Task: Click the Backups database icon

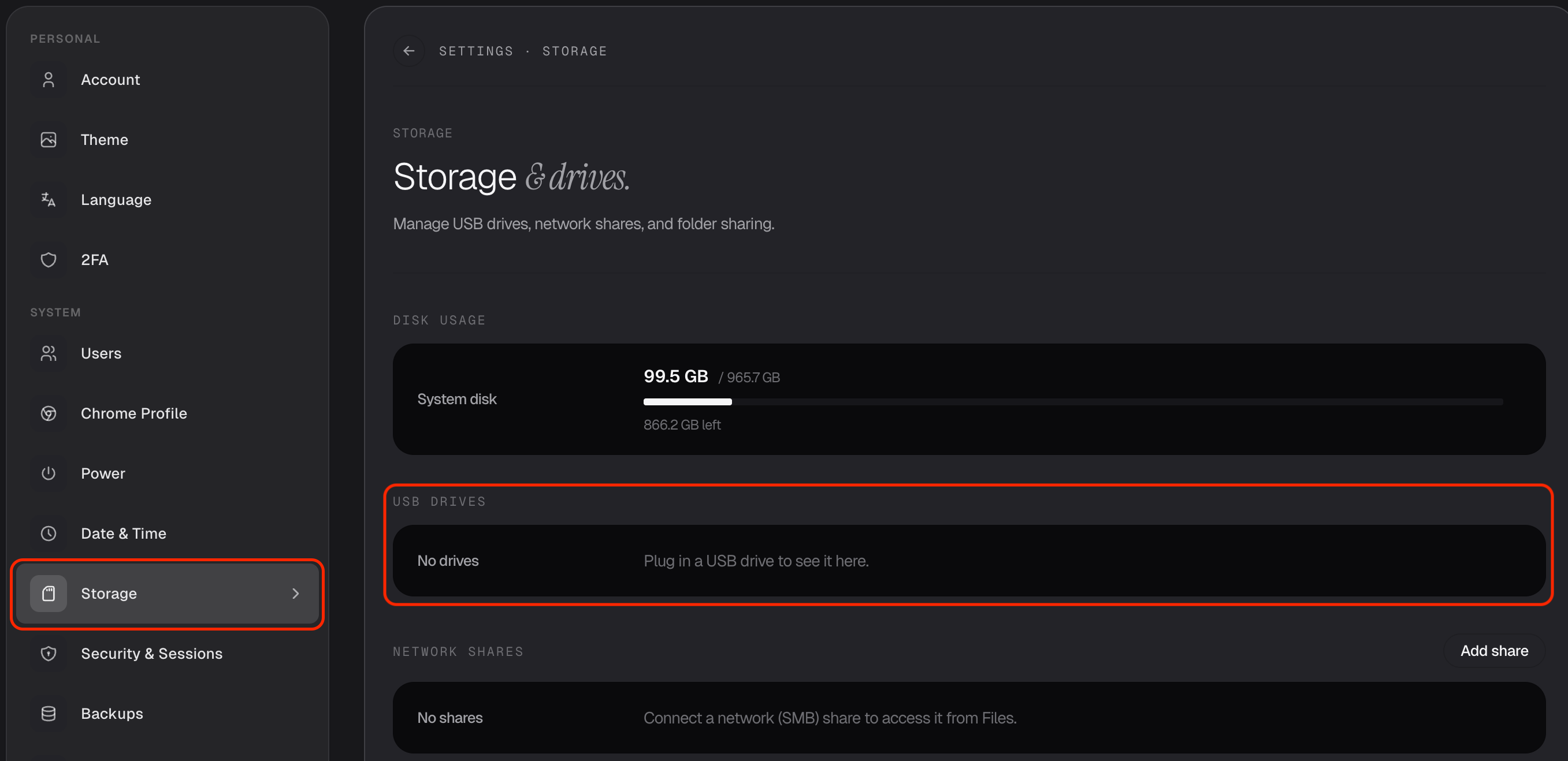Action: click(49, 714)
